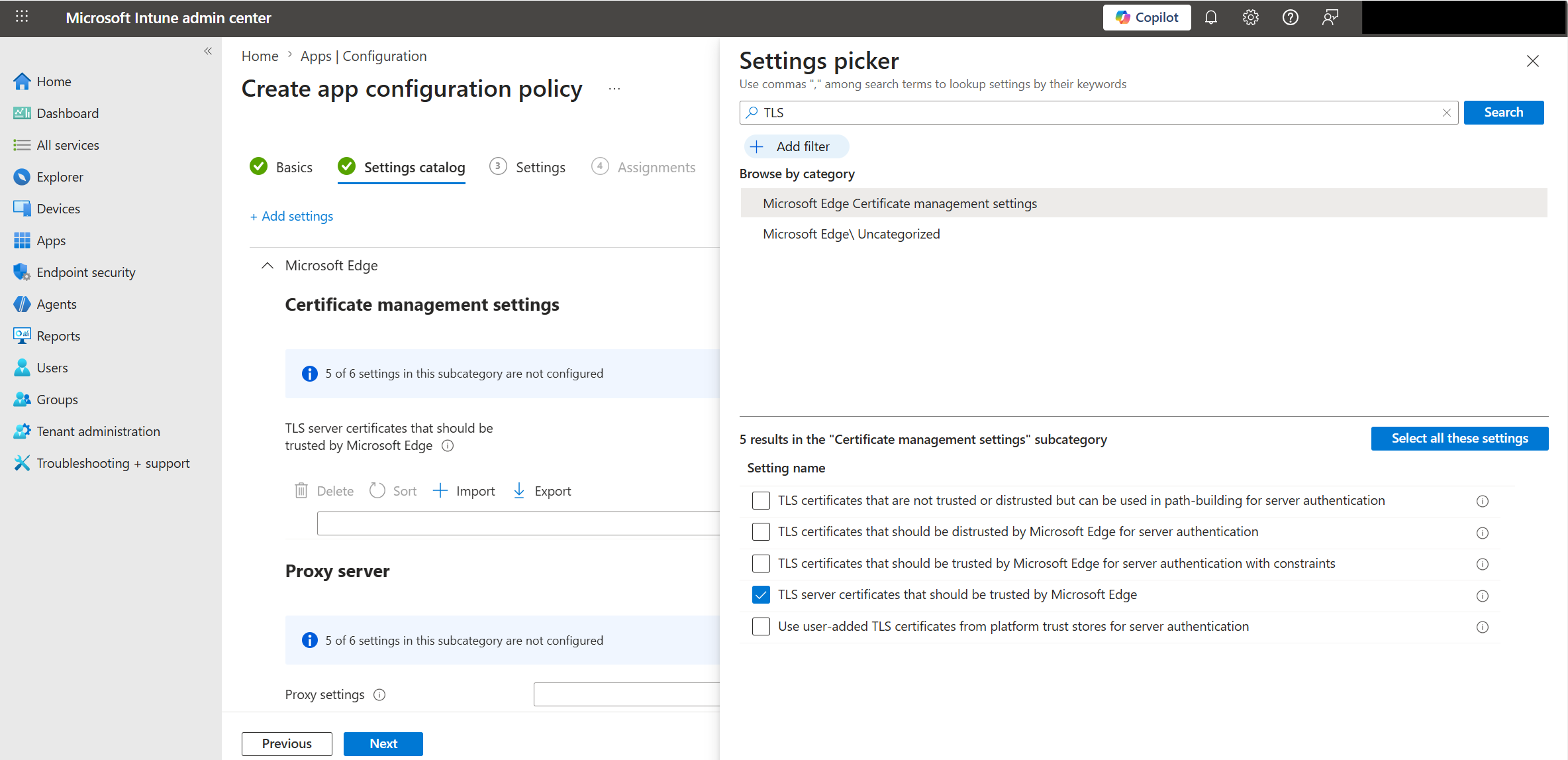Collapse the Microsoft Edge section chevron
This screenshot has width=1568, height=760.
pyautogui.click(x=267, y=266)
